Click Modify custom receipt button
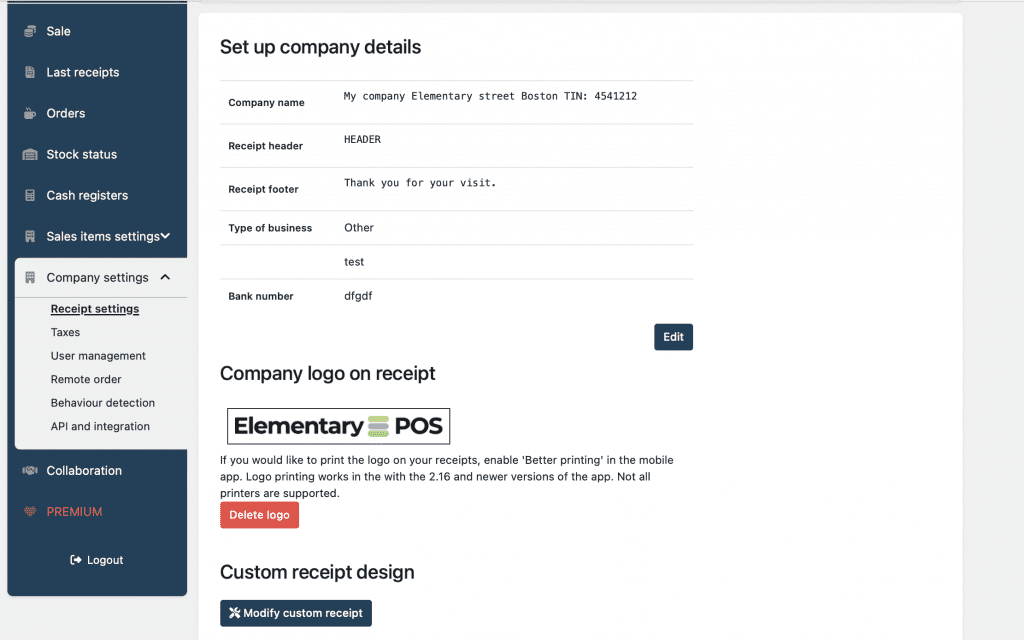 (296, 613)
